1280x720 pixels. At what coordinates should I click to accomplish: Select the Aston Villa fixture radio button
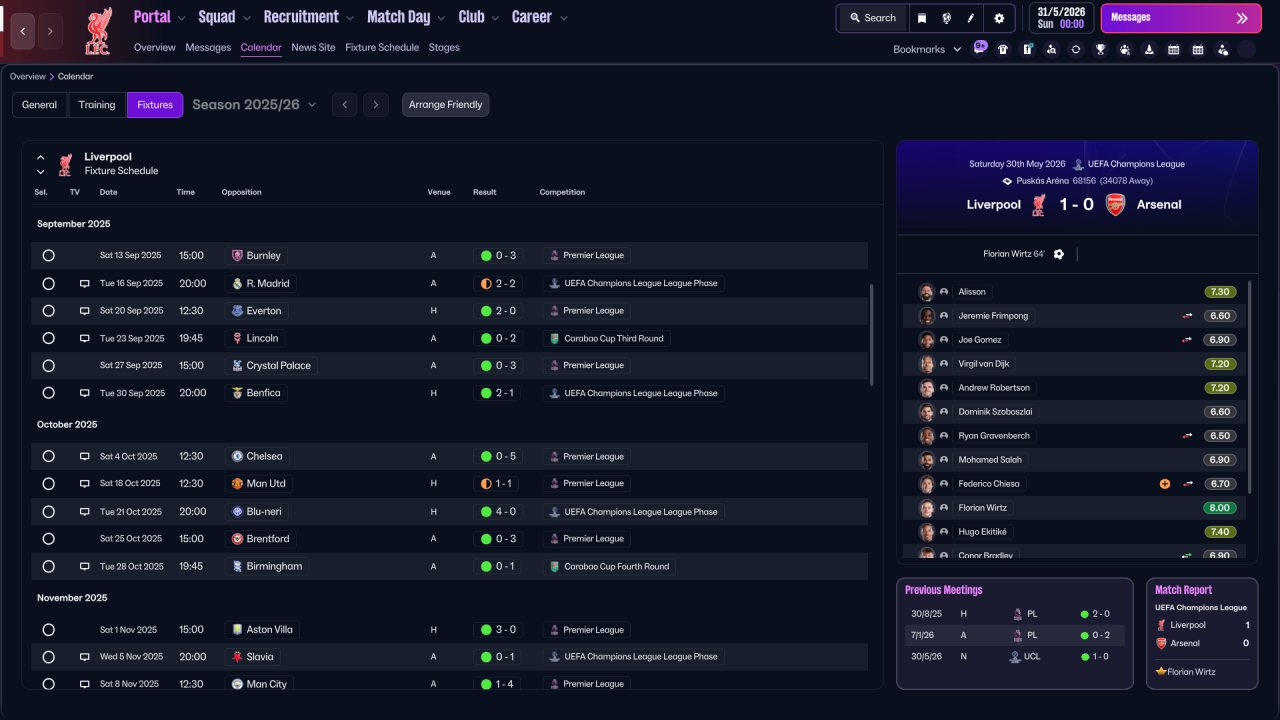(x=48, y=630)
